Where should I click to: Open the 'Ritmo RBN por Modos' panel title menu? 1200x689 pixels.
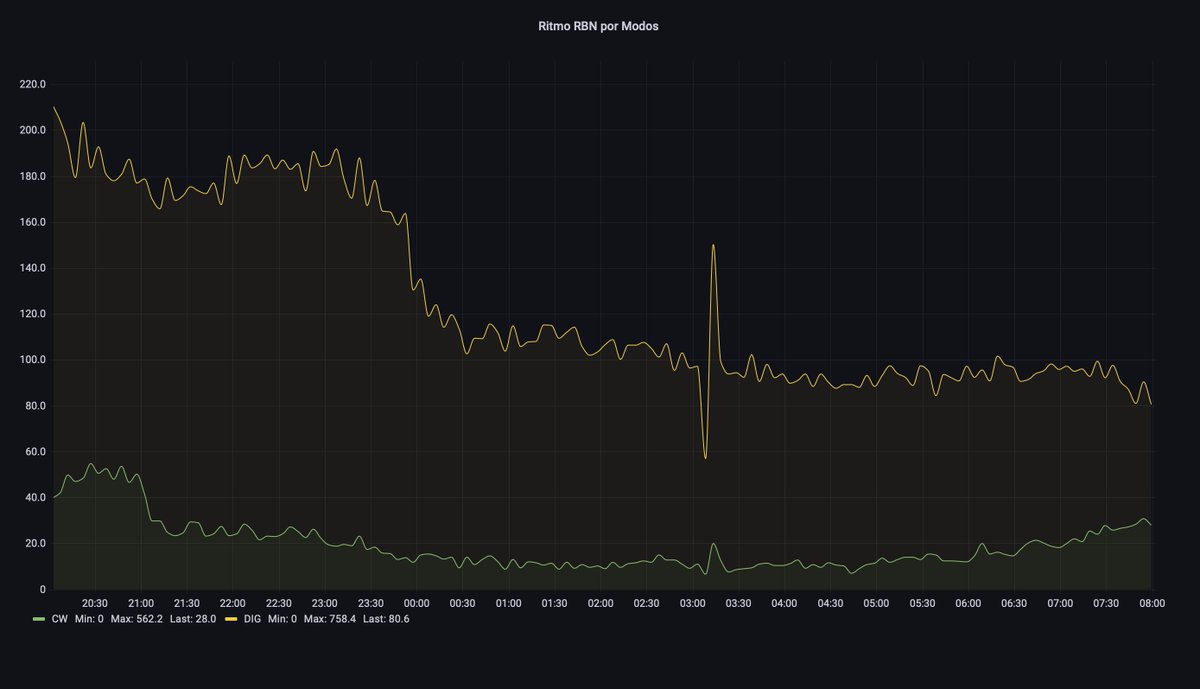(x=598, y=27)
